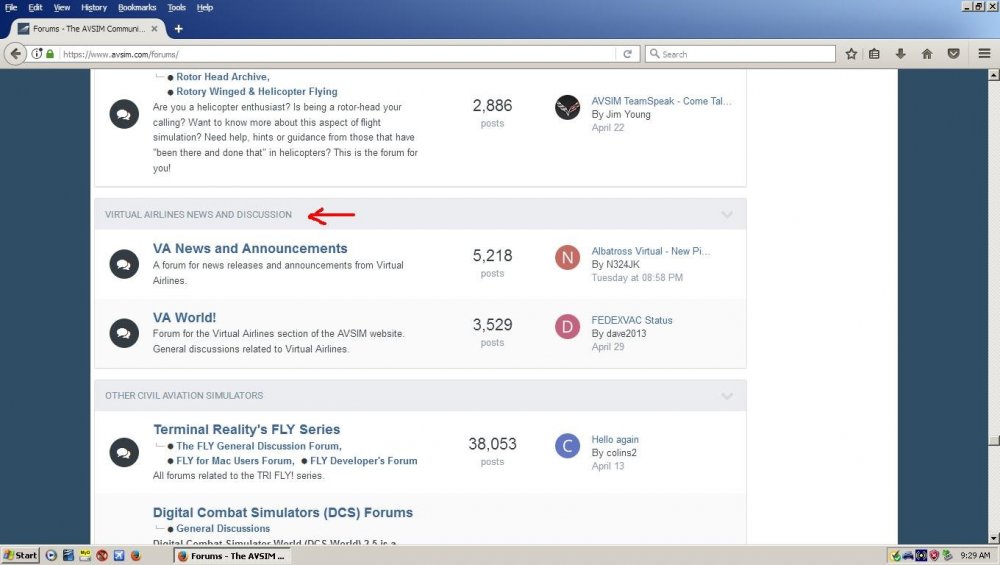The height and width of the screenshot is (565, 1000).
Task: Open the Albatross Virtual latest post
Action: click(651, 251)
